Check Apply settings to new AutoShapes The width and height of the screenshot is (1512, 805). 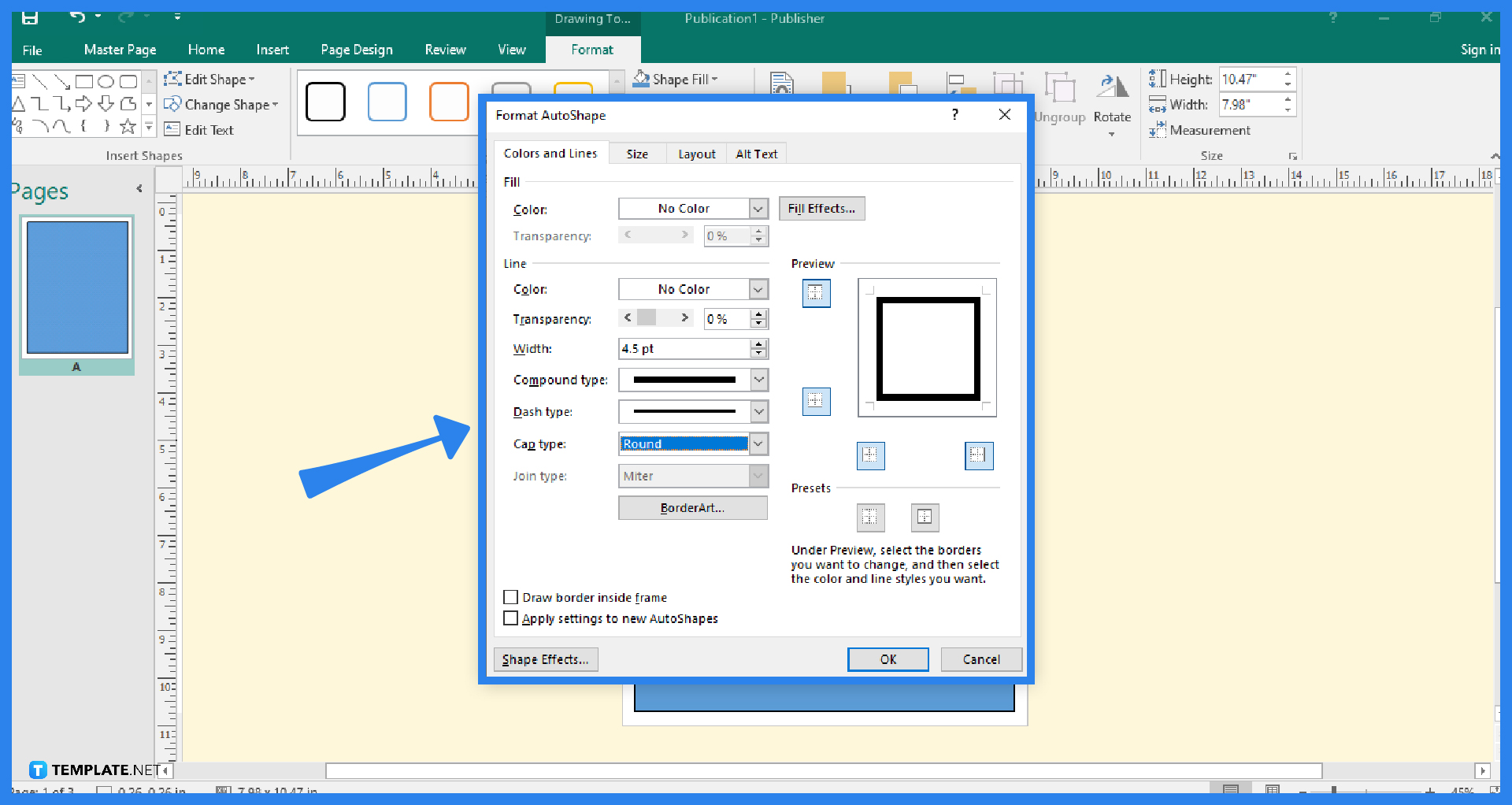[510, 618]
